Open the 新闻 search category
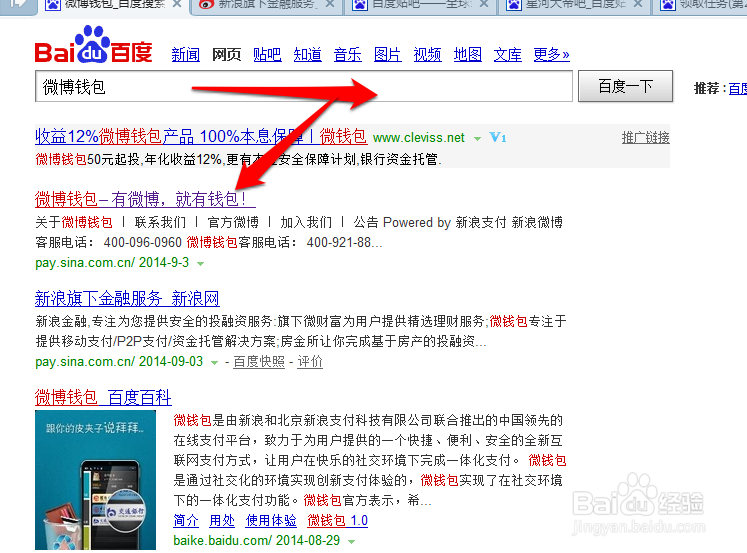This screenshot has width=747, height=553. pyautogui.click(x=186, y=55)
